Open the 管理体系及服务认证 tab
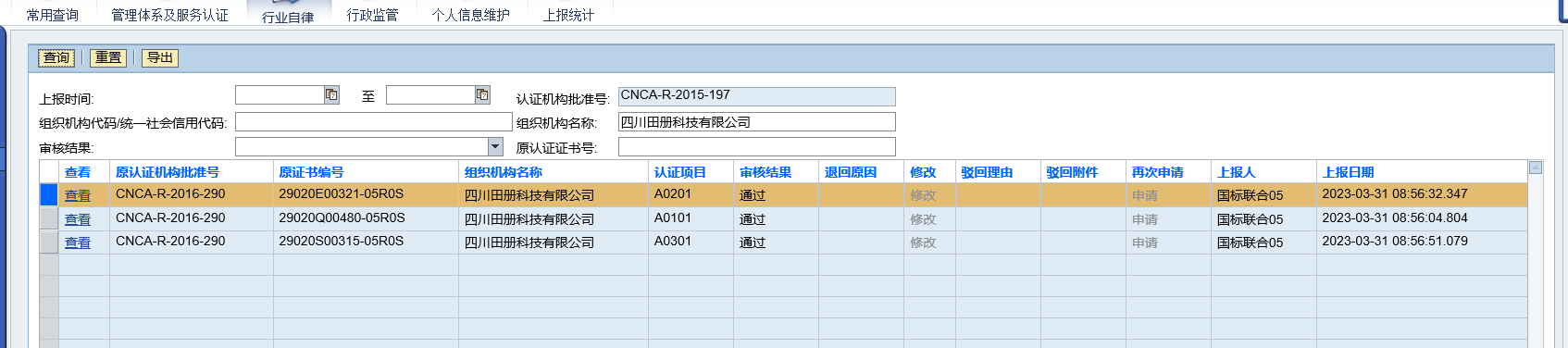Image resolution: width=1568 pixels, height=348 pixels. 169,15
